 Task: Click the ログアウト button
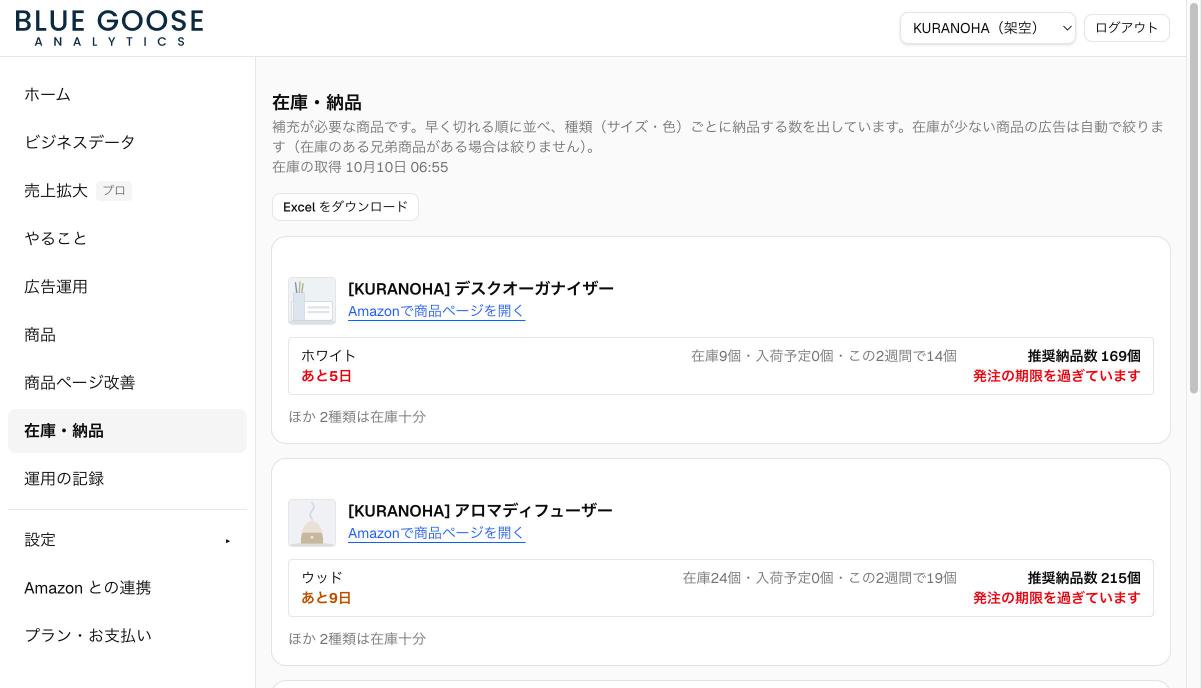click(1126, 28)
